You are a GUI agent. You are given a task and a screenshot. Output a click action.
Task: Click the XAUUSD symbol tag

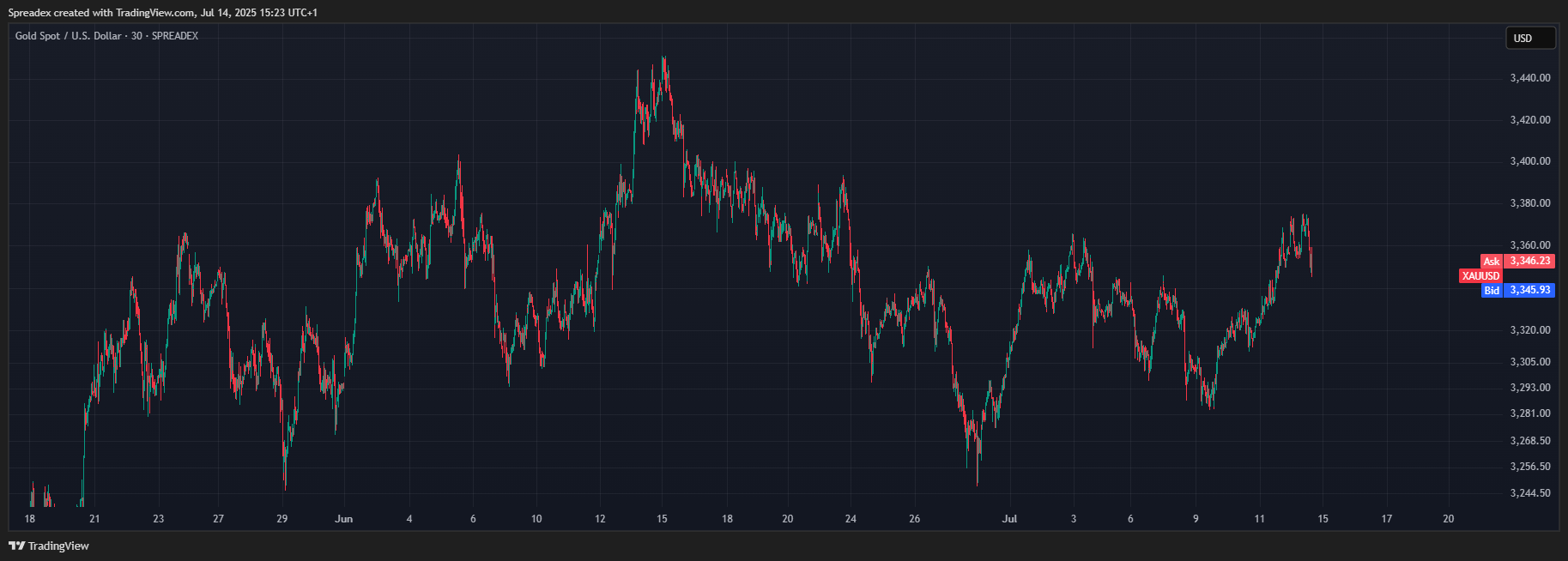click(x=1480, y=275)
